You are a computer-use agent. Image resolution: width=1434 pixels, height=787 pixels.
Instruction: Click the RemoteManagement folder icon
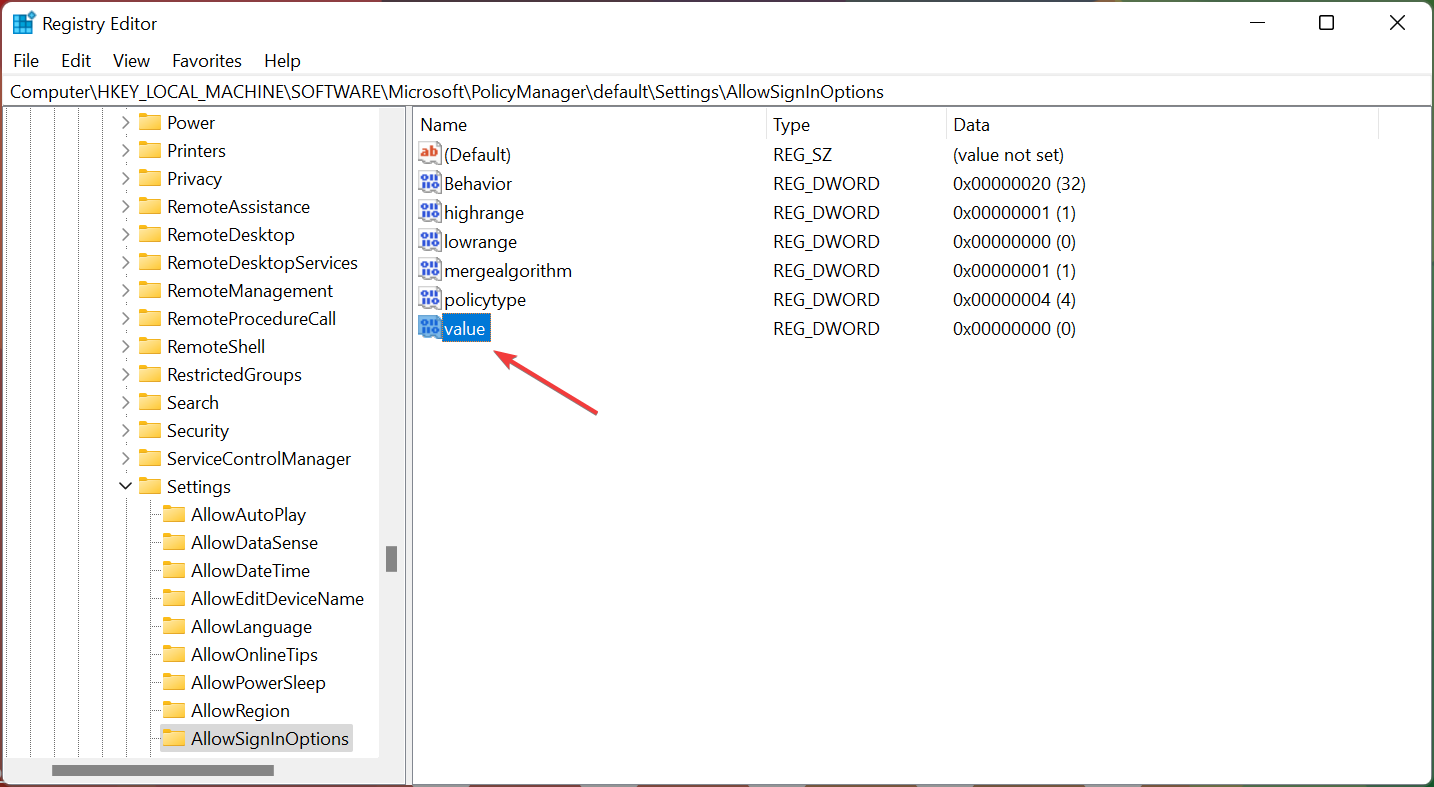pos(150,290)
